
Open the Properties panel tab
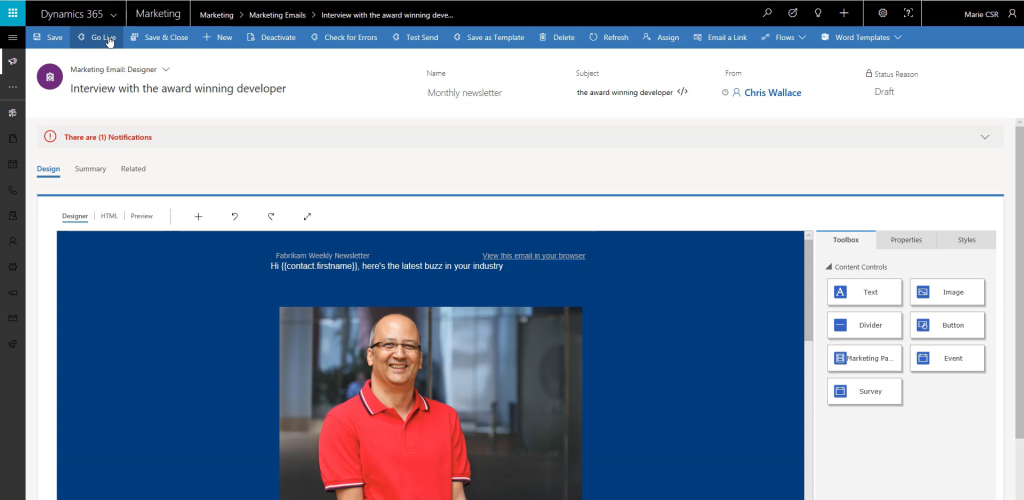point(906,240)
